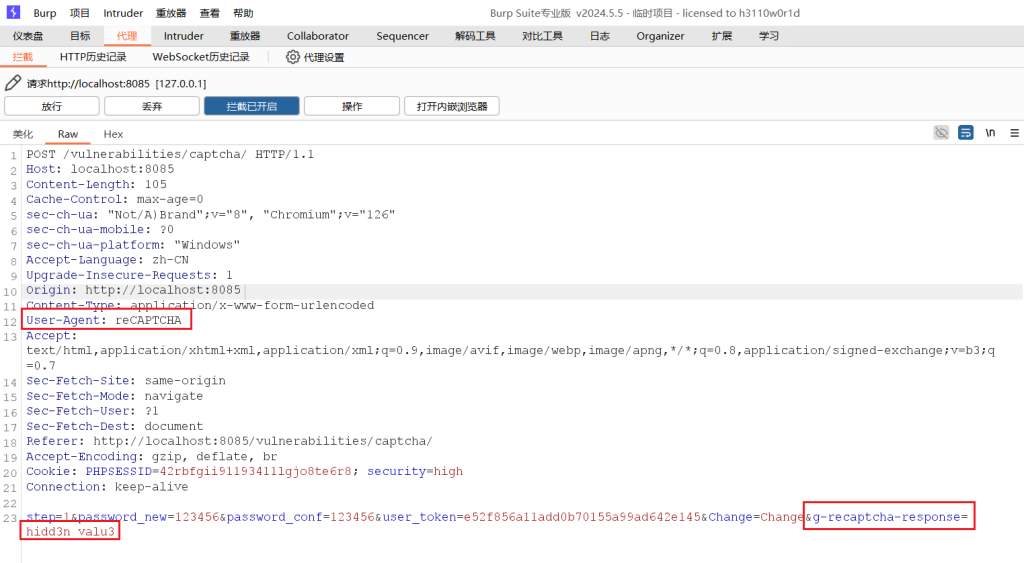Click the pencil edit icon beside request URL
The width and height of the screenshot is (1024, 563).
tap(13, 84)
